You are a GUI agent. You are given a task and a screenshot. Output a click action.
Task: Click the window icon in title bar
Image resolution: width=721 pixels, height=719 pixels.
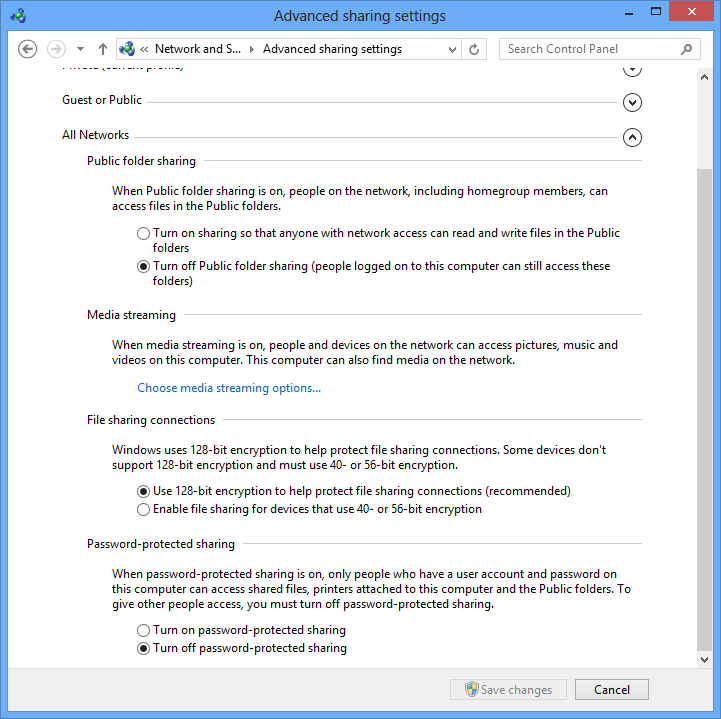click(19, 16)
